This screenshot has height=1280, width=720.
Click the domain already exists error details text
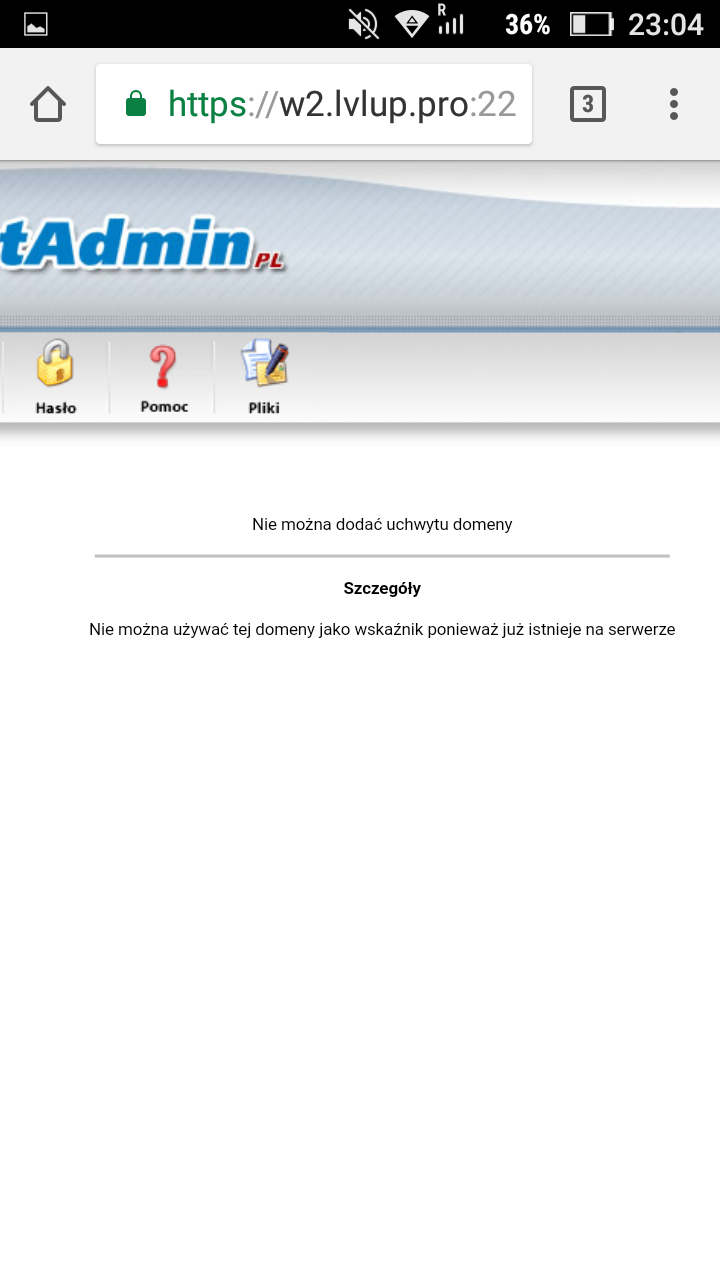382,630
